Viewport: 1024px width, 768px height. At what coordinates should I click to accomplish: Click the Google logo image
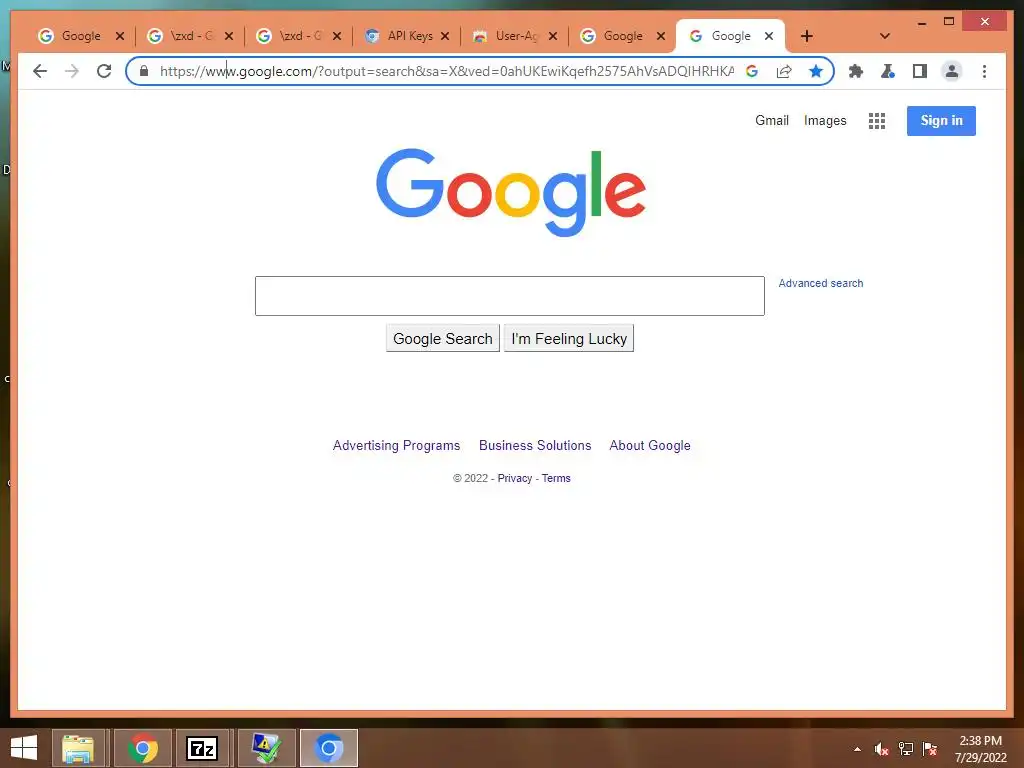[x=511, y=192]
